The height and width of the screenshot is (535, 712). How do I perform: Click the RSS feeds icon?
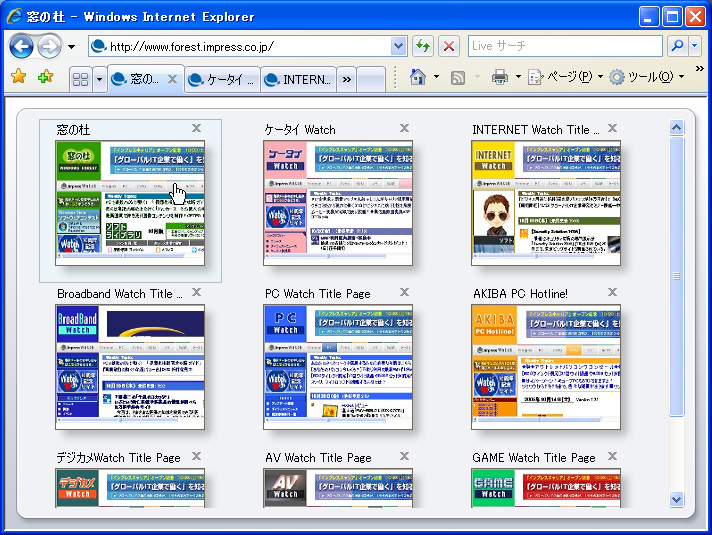tap(458, 78)
